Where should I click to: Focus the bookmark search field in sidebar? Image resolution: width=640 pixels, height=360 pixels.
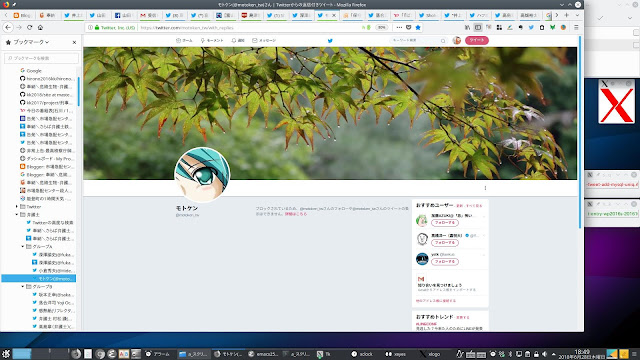[41, 58]
